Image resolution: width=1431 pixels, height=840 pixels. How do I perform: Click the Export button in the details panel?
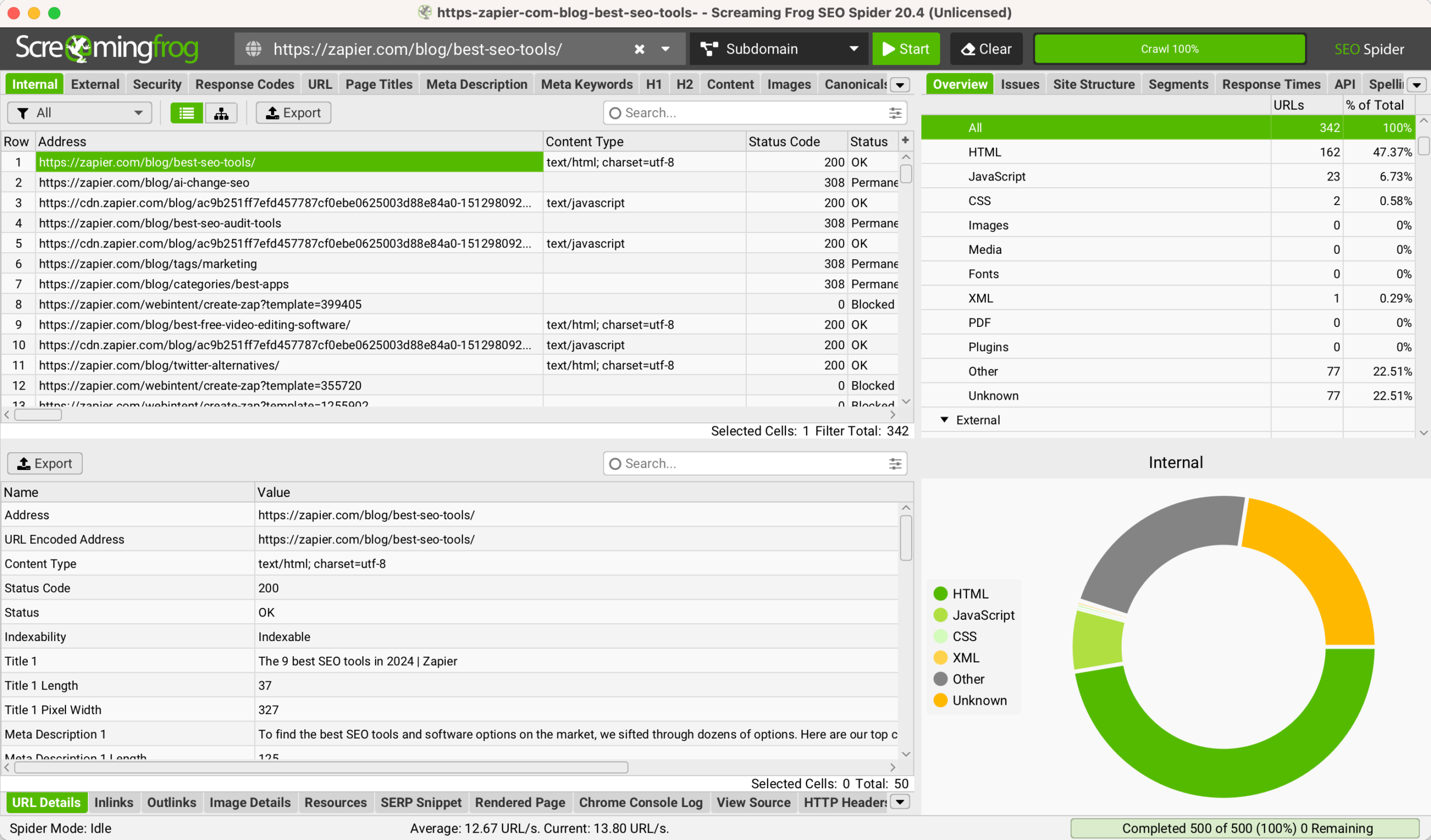[44, 463]
